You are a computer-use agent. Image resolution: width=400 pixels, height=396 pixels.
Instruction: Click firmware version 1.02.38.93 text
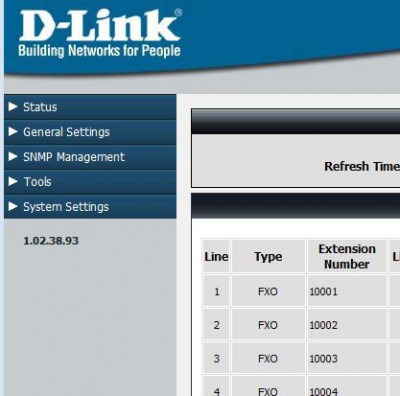51,241
